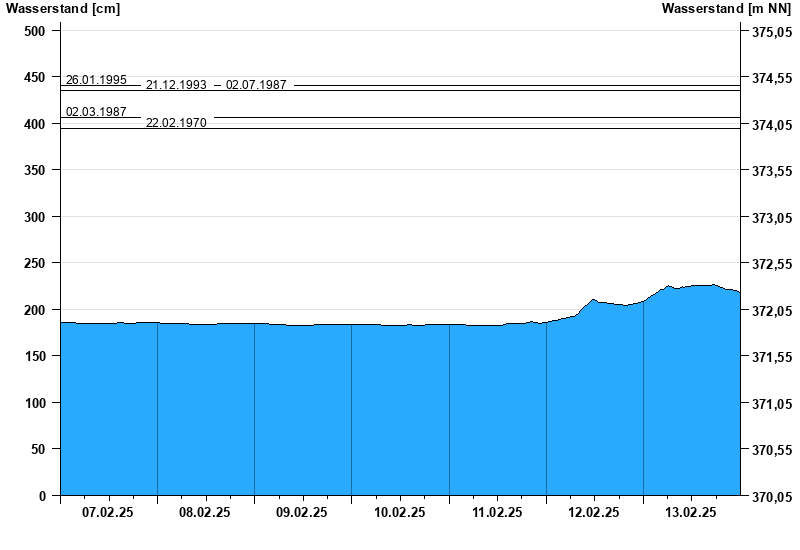The image size is (800, 550).
Task: Click the 09.02.25 date label
Action: pos(302,512)
